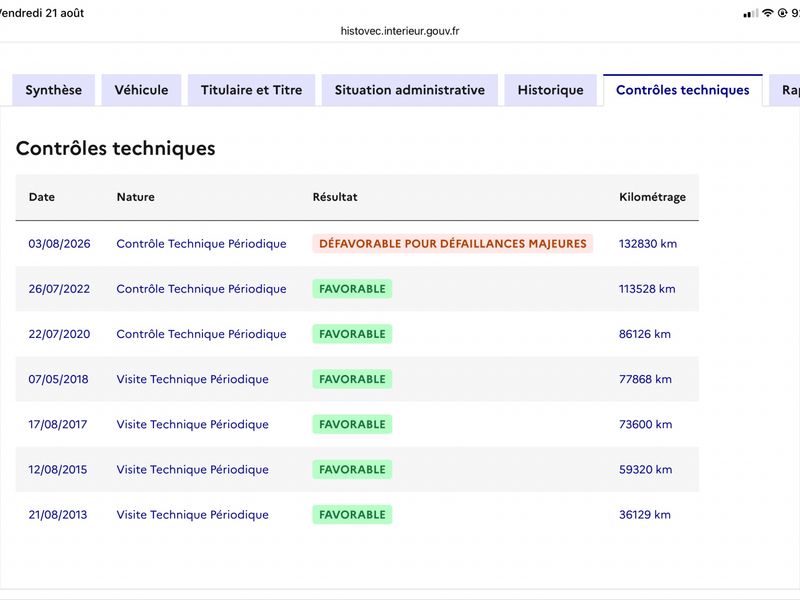Select the Contrôles techniques tab

pos(683,90)
